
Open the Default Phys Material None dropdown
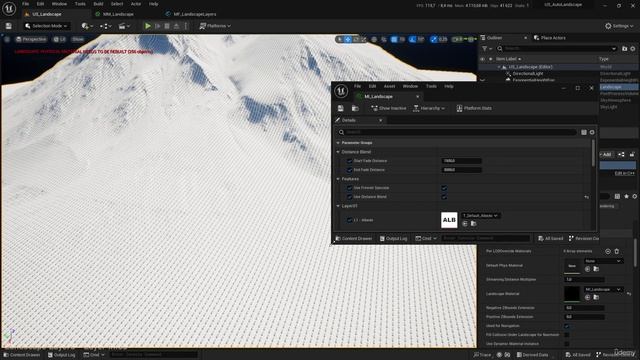603,261
